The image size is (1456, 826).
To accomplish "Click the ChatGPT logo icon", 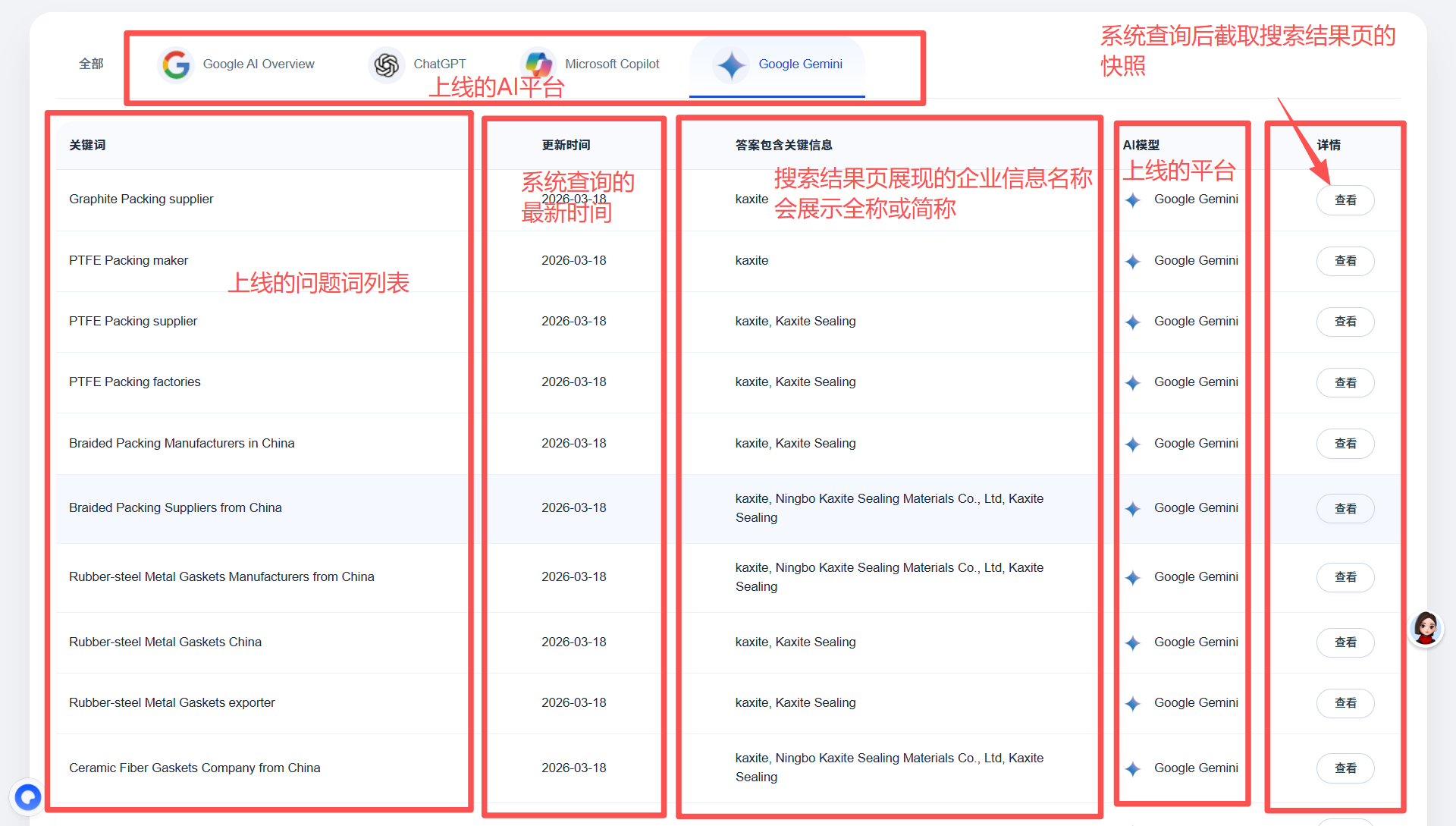I will pyautogui.click(x=386, y=64).
